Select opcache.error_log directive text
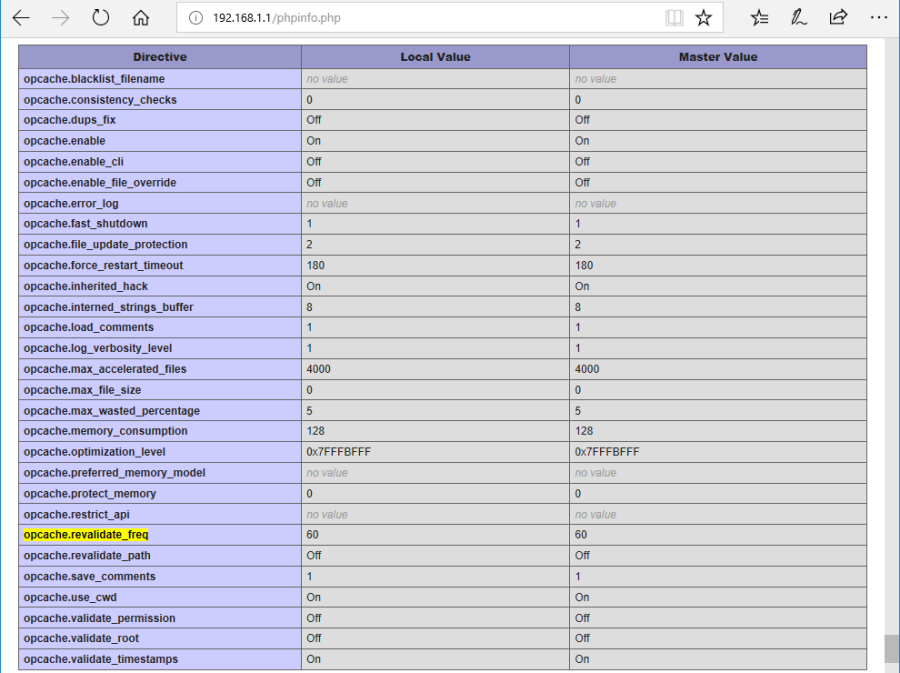This screenshot has width=900, height=673. (71, 203)
